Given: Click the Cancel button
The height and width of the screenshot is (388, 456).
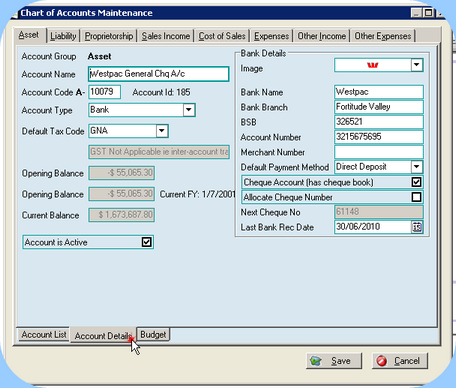Looking at the screenshot, I should (400, 361).
